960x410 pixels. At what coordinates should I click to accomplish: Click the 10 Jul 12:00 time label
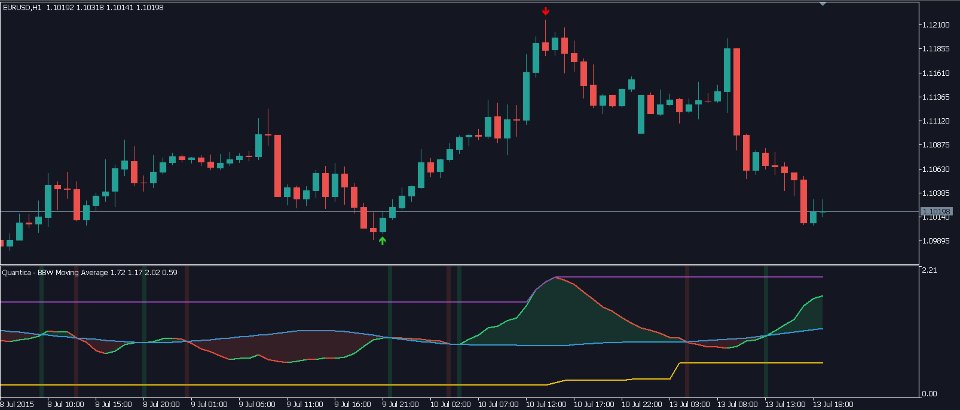tap(544, 404)
